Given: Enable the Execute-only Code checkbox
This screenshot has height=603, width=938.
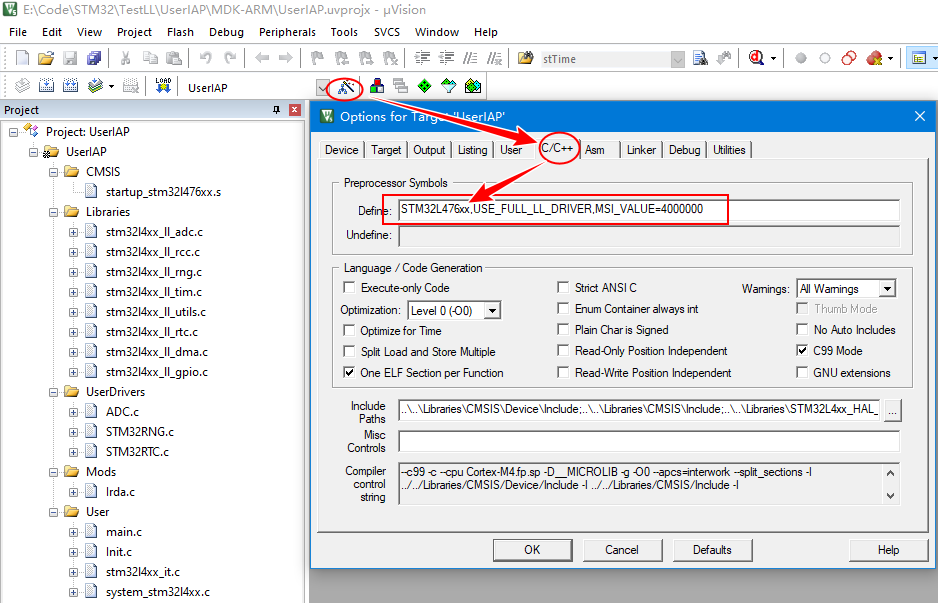Looking at the screenshot, I should [x=349, y=288].
